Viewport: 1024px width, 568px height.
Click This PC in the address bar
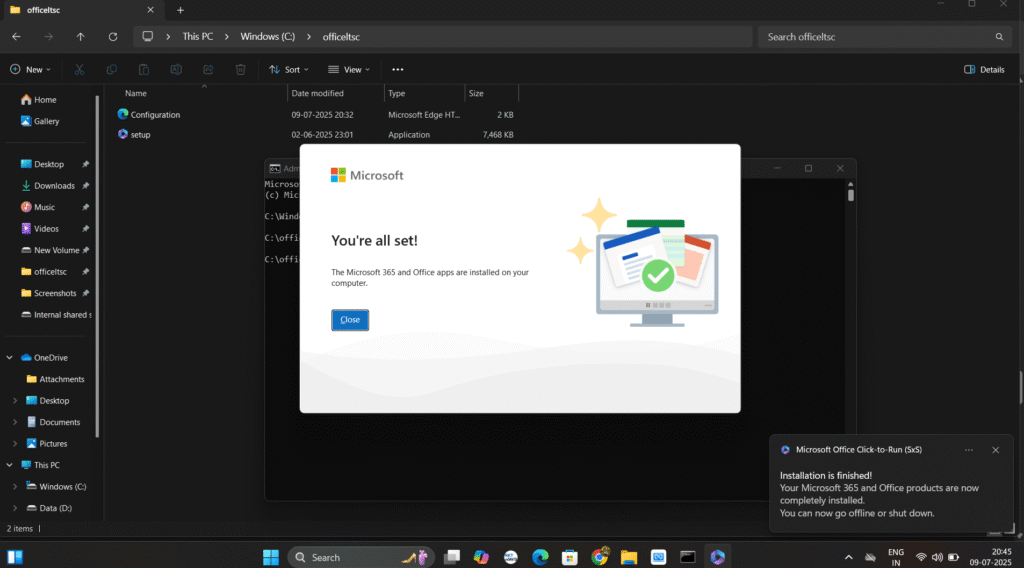197,37
